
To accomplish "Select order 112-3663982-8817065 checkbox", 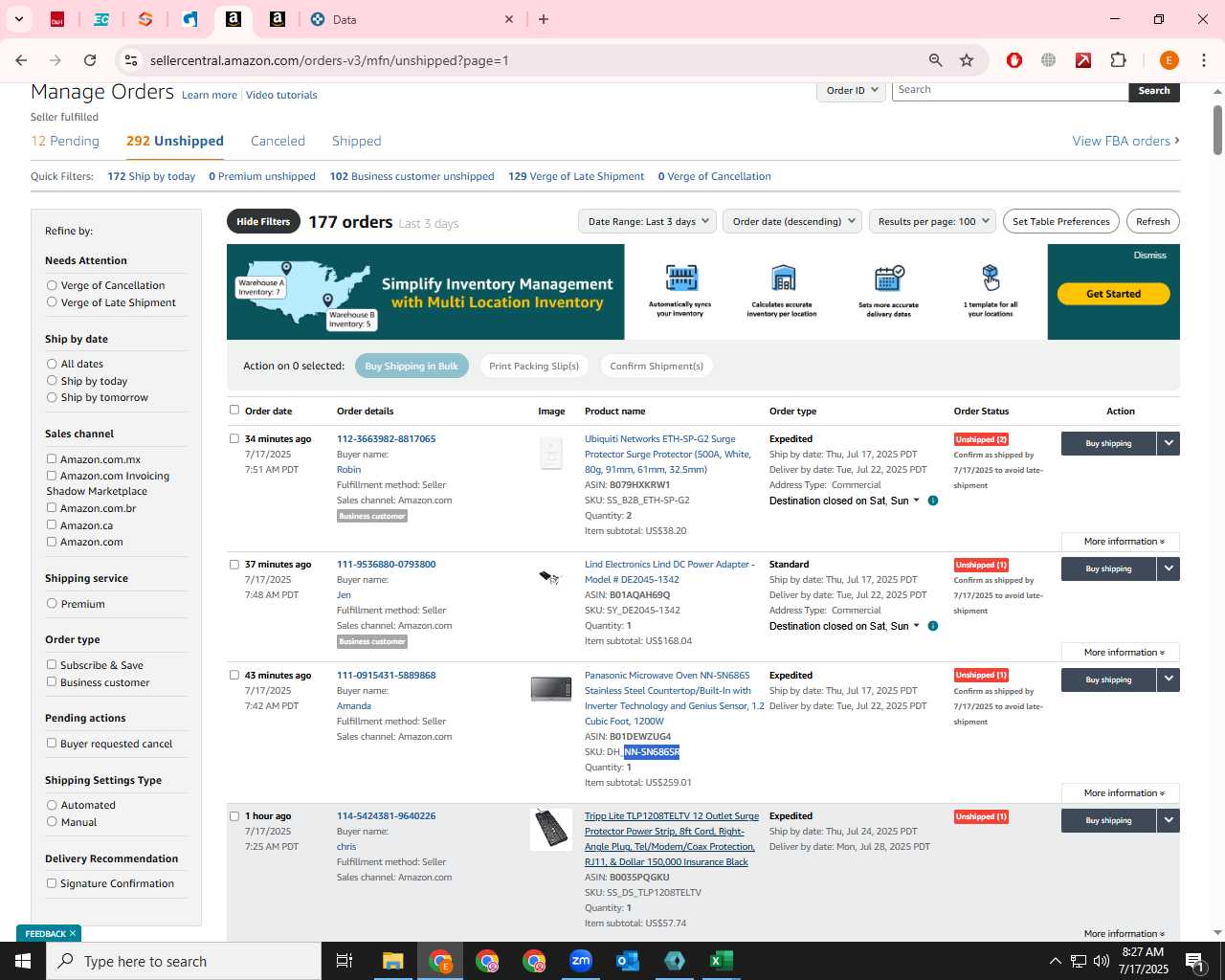I will 234,439.
